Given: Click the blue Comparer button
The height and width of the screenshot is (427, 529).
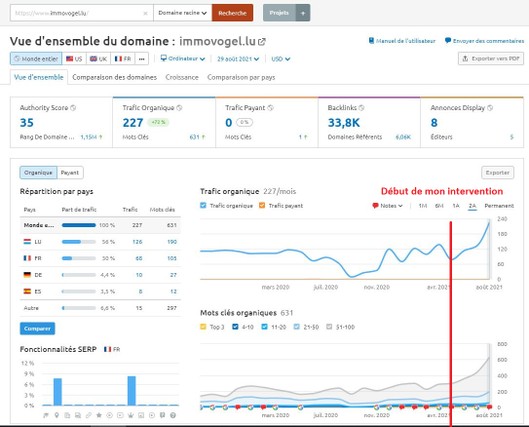Looking at the screenshot, I should 37,329.
